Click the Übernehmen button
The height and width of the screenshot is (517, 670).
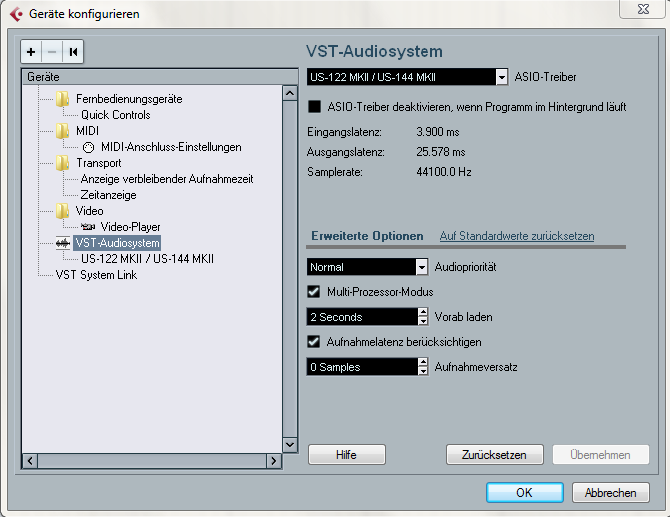(600, 455)
